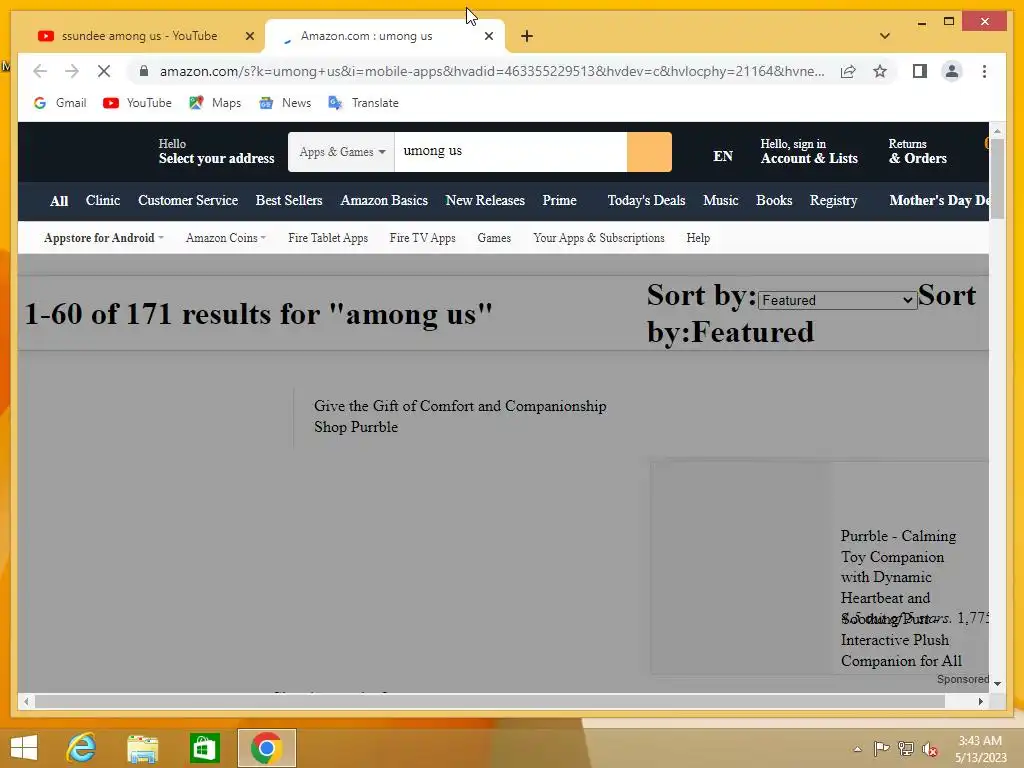Select your address link
Image resolution: width=1024 pixels, height=768 pixels.
(216, 152)
